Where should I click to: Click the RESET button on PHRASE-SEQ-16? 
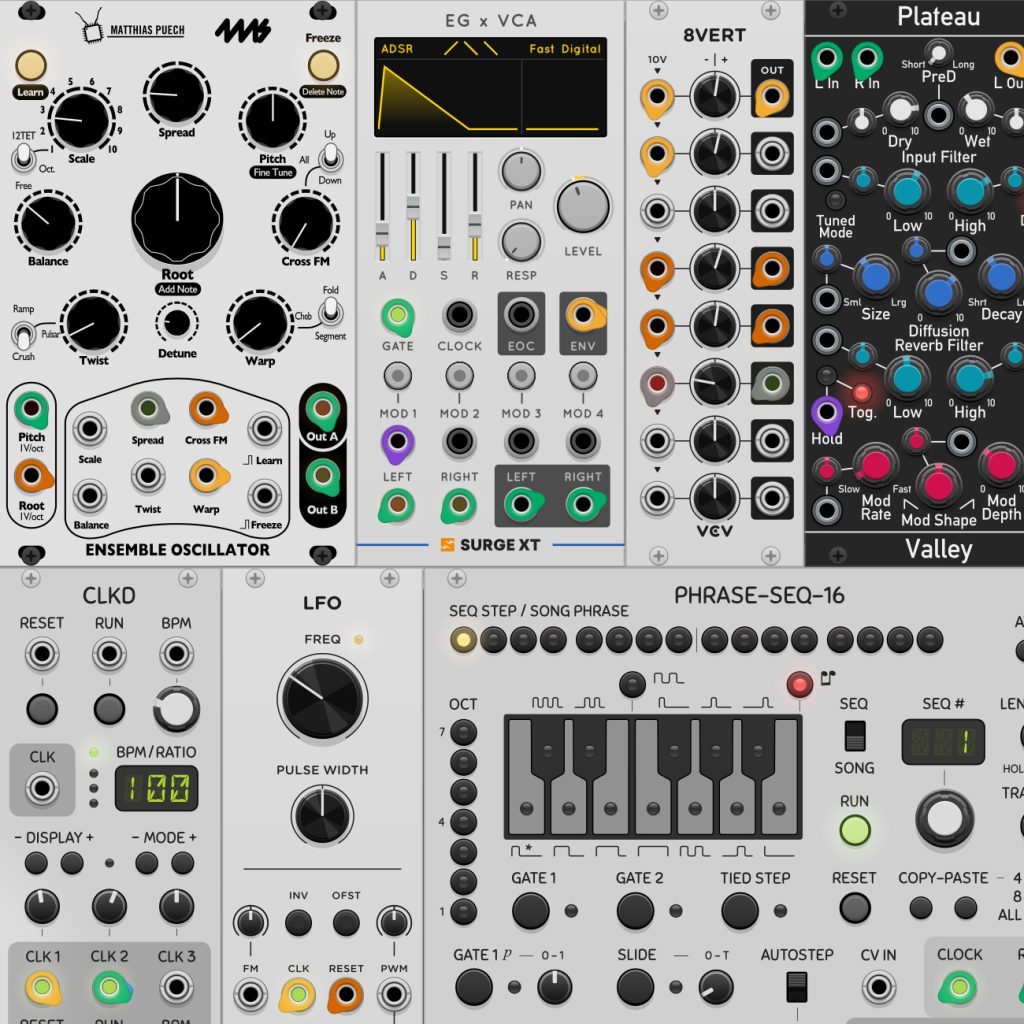855,908
